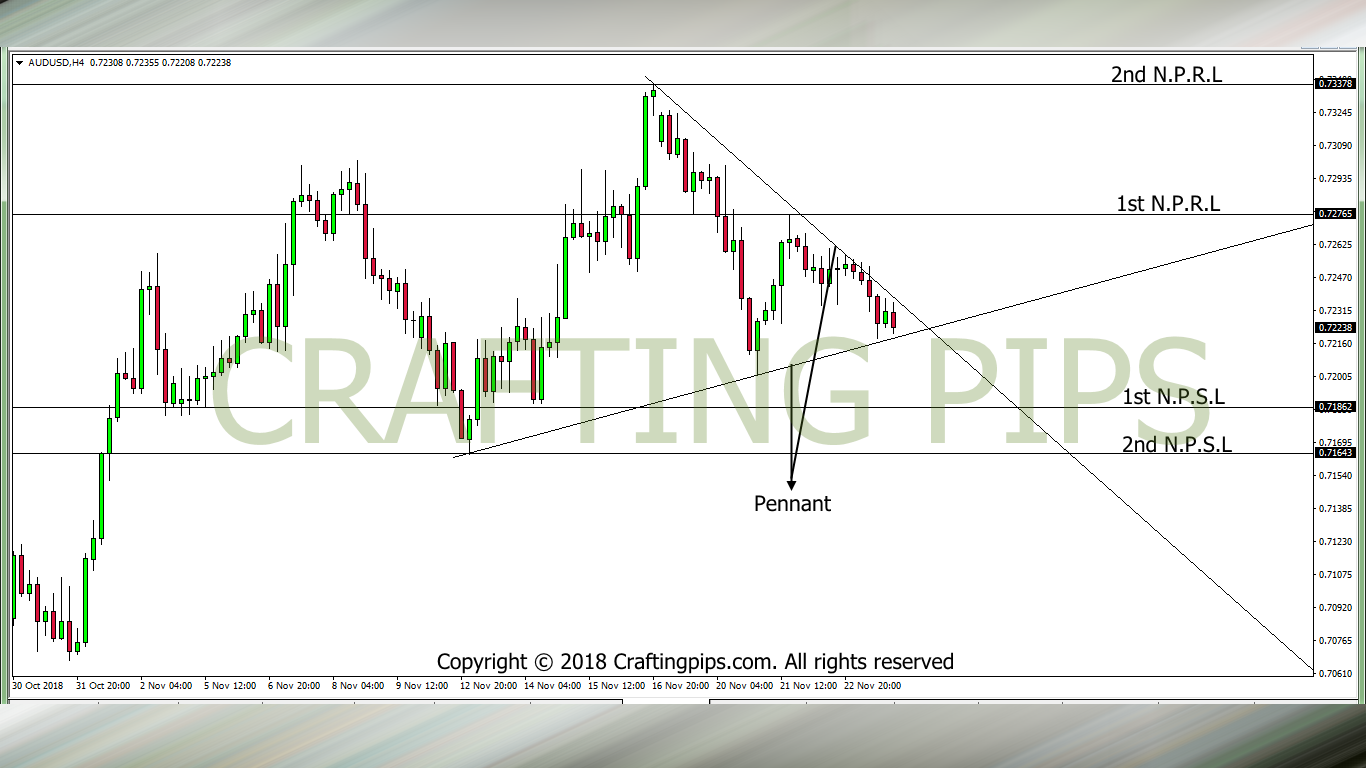Screen dimensions: 1366x768
Task: Click the 30 Oct 2018 date label
Action: [x=37, y=686]
